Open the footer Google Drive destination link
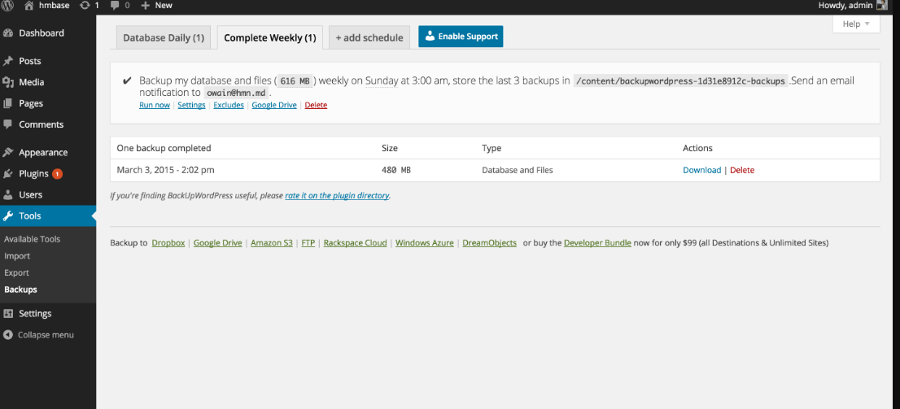The image size is (900, 409). pos(218,243)
